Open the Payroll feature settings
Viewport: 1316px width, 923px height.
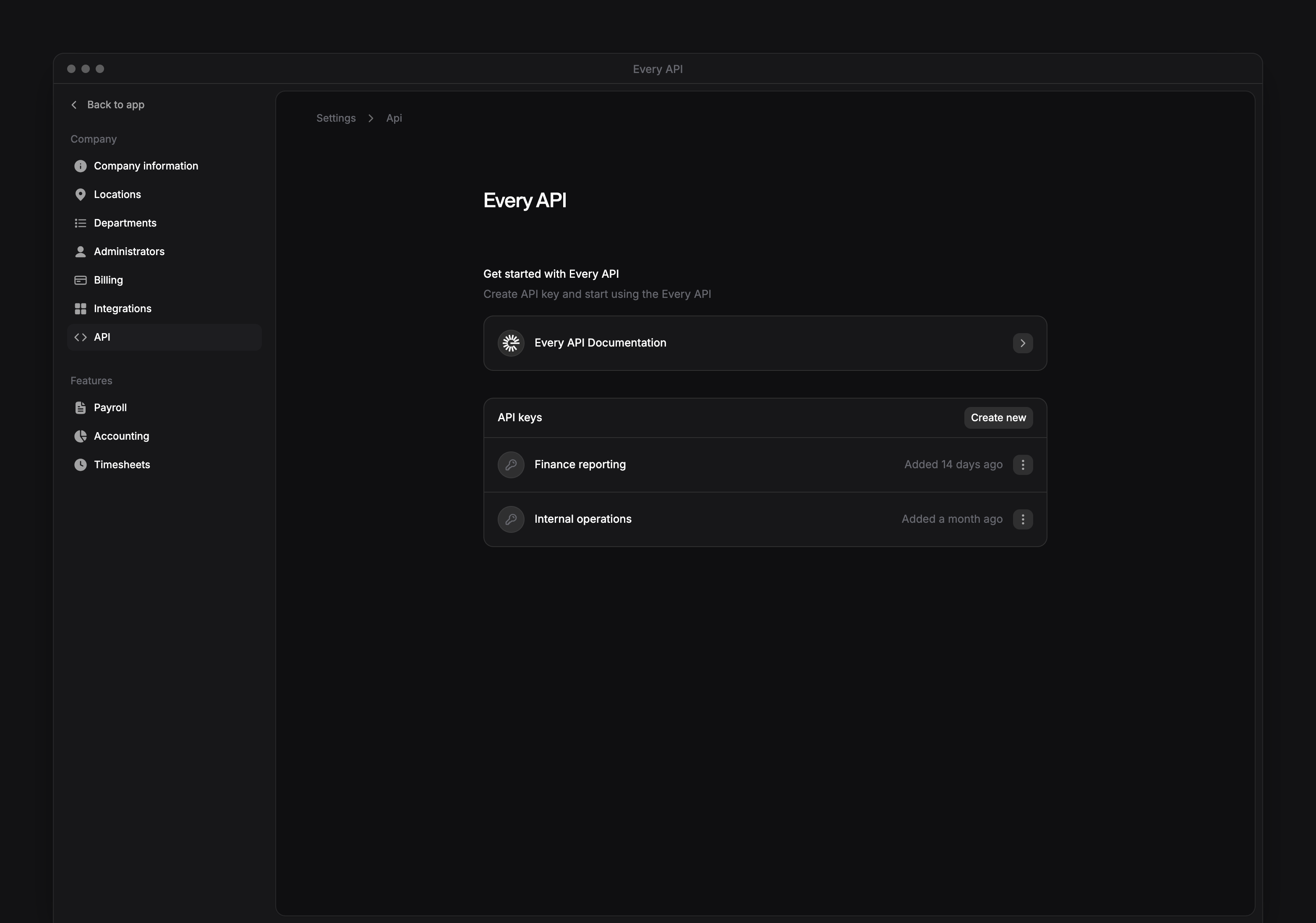(x=164, y=408)
